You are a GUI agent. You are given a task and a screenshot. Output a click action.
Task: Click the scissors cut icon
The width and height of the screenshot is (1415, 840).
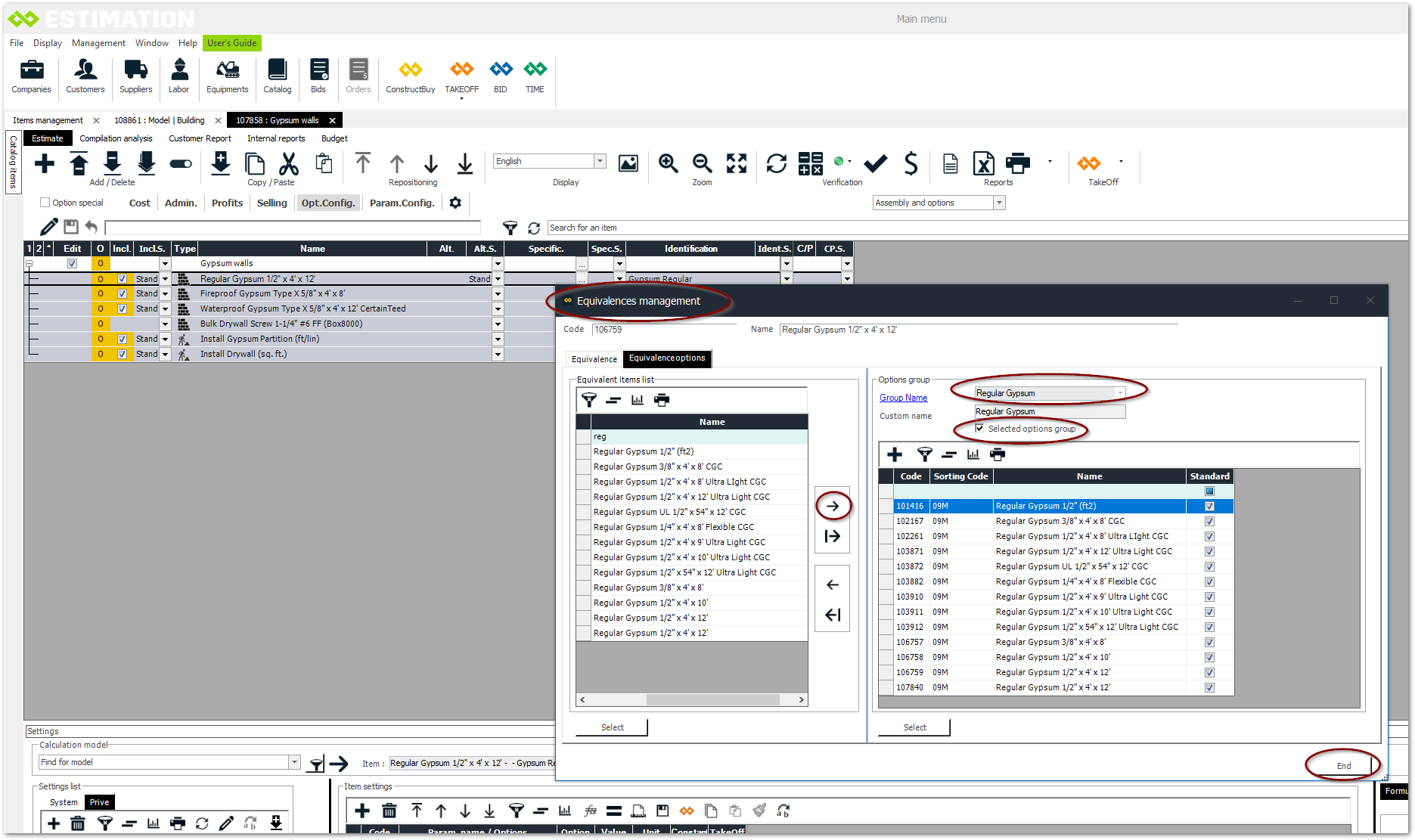tap(289, 163)
